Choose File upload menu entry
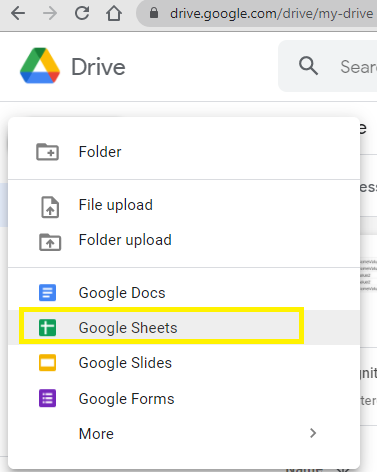This screenshot has width=377, height=472. pos(184,205)
